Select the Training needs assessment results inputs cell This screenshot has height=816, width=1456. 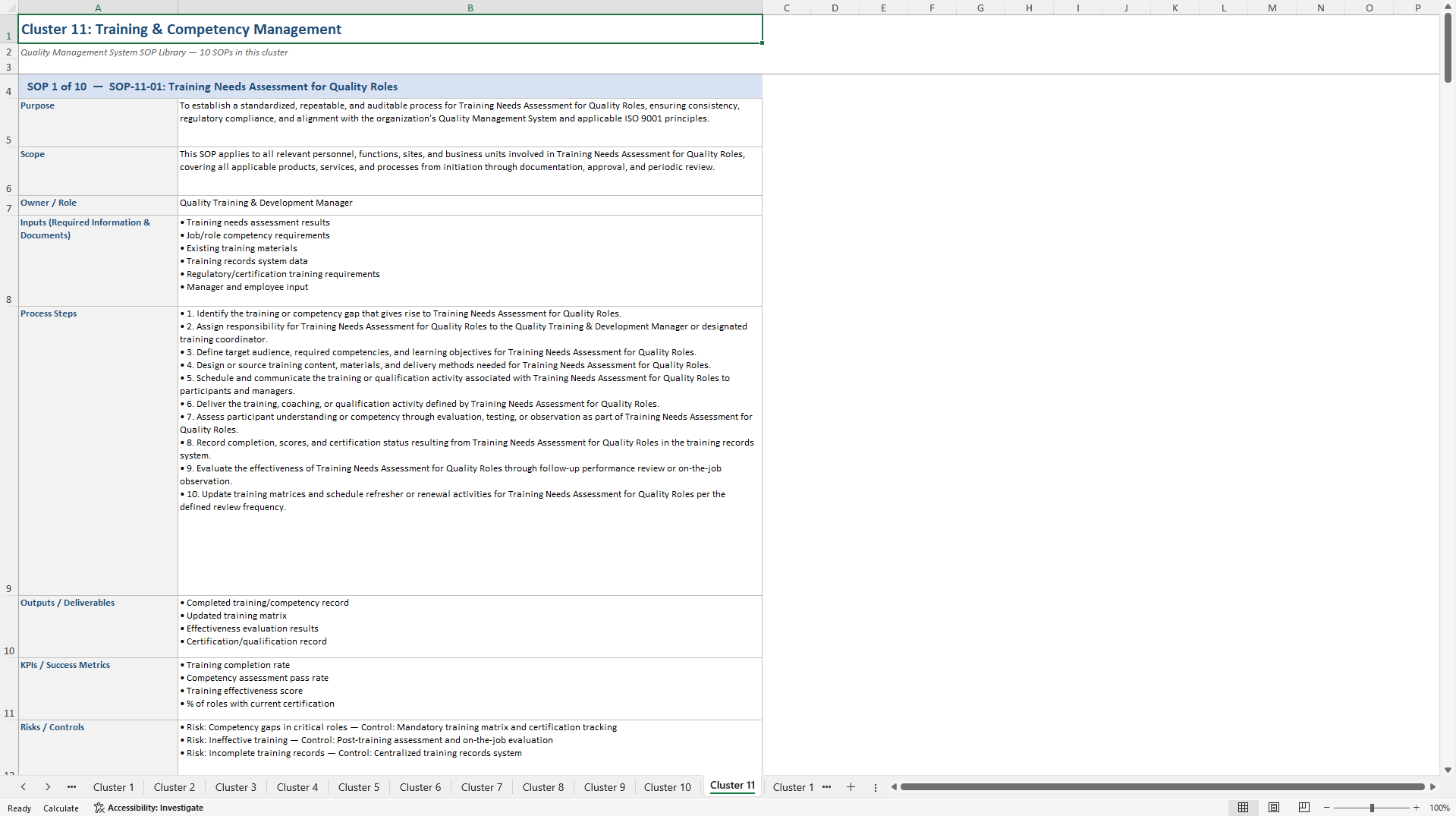click(x=470, y=260)
